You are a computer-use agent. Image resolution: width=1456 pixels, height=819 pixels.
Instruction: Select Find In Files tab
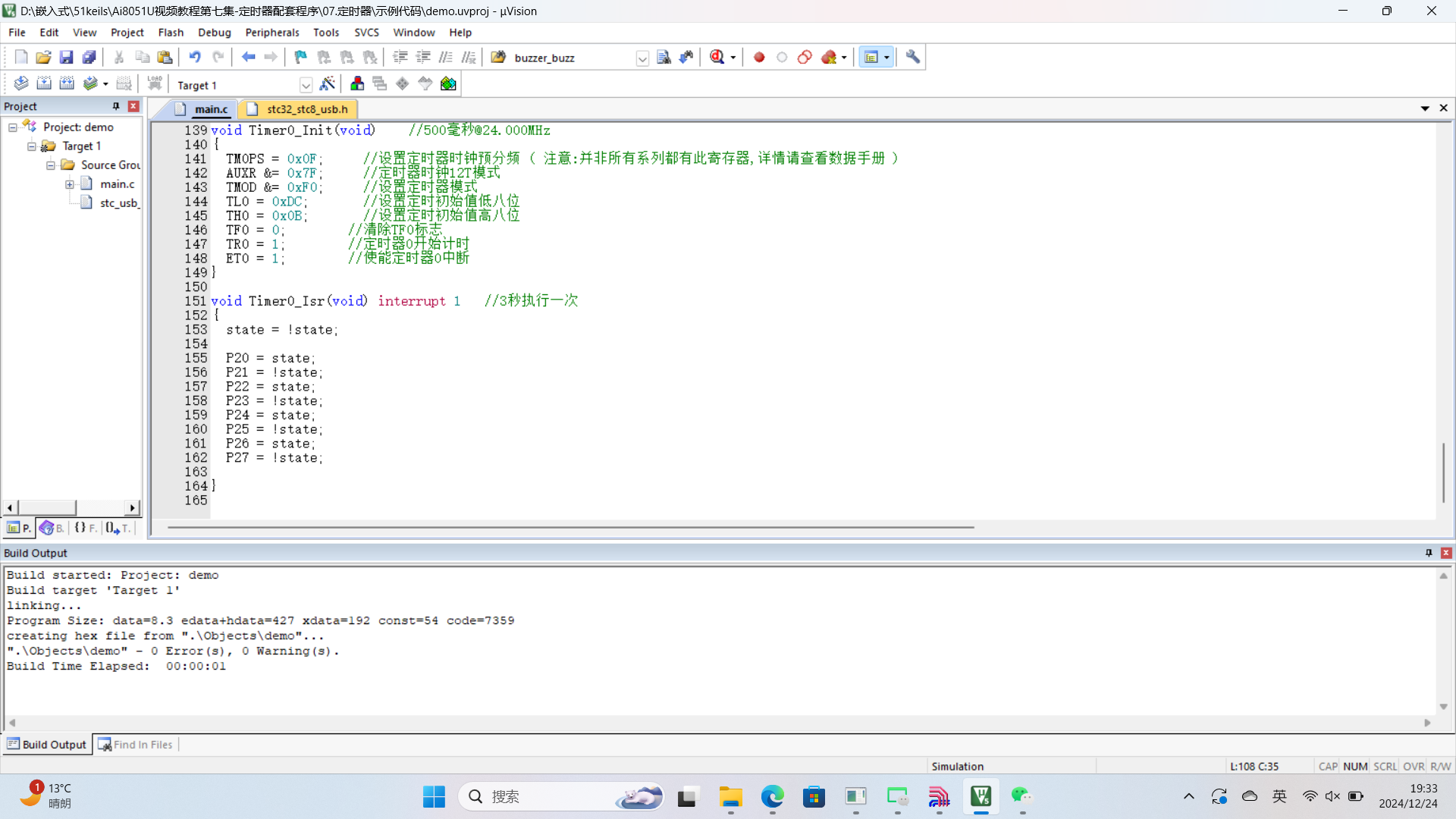click(x=136, y=745)
